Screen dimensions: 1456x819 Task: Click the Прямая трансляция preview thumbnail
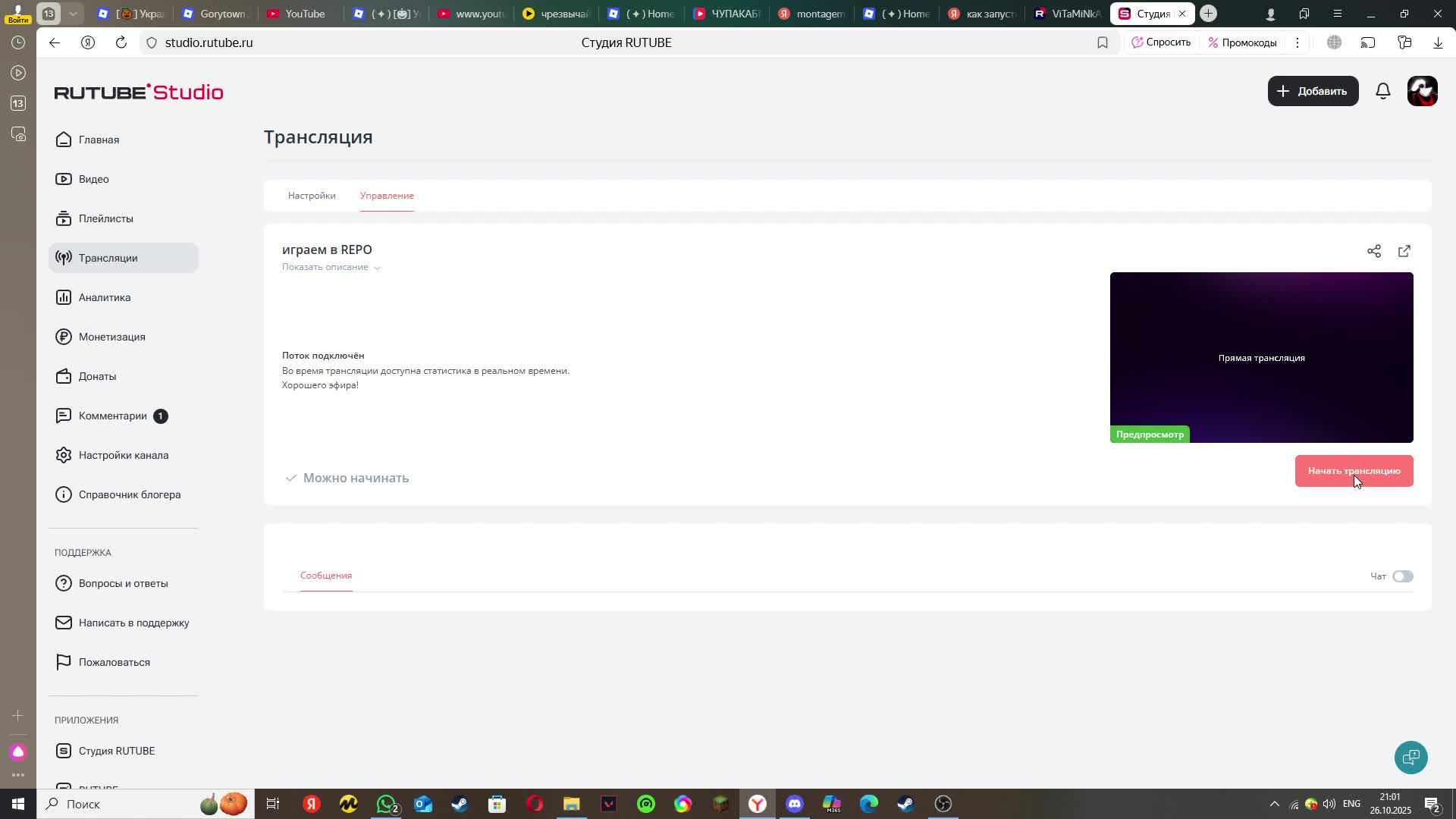1261,357
